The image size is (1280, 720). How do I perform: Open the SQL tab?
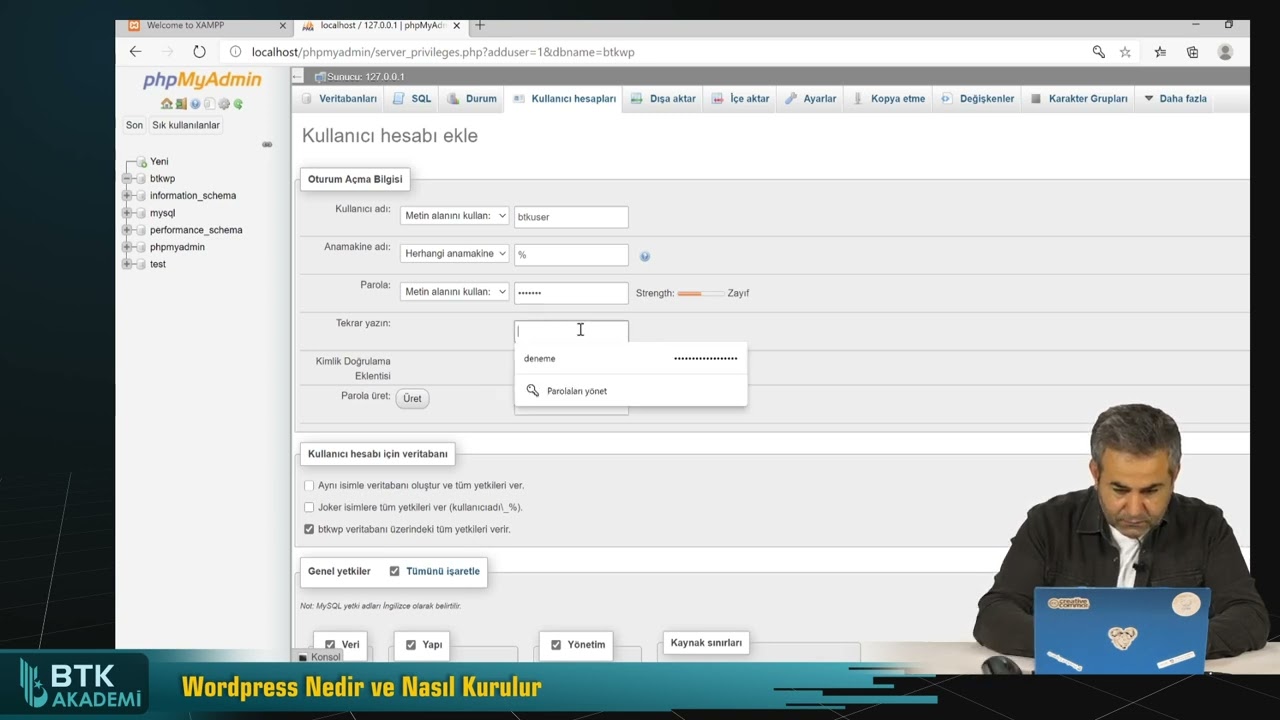tap(412, 99)
